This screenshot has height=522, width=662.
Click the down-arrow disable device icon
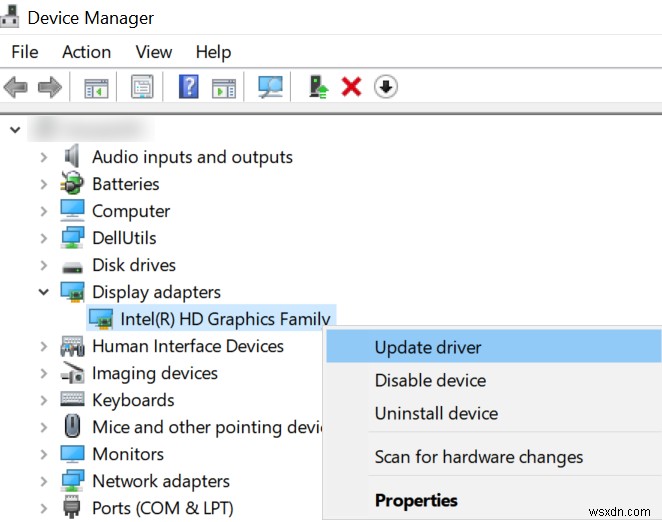(385, 87)
